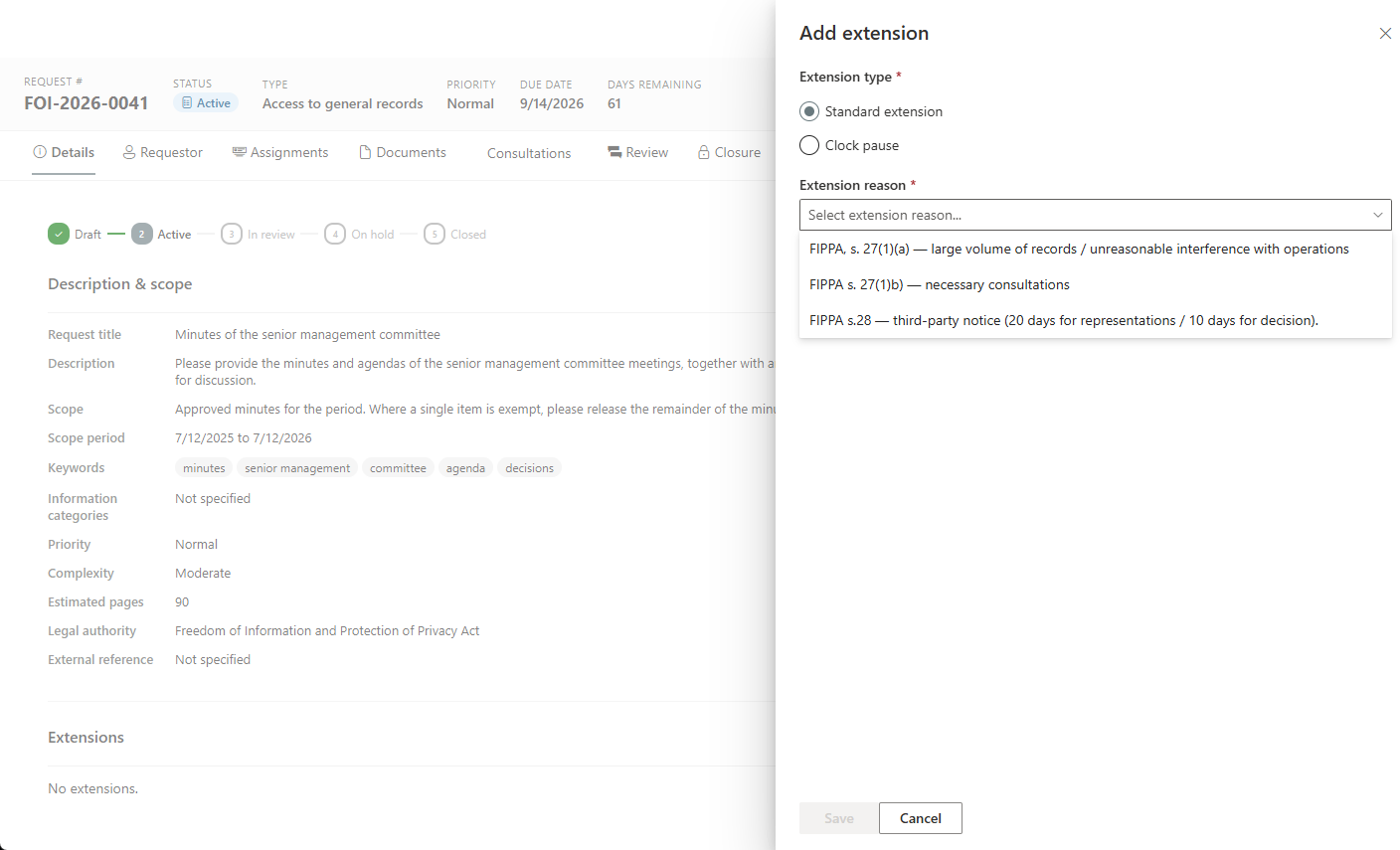Click the person icon on Requestor tab
Image resolution: width=1400 pixels, height=850 pixels.
(129, 152)
